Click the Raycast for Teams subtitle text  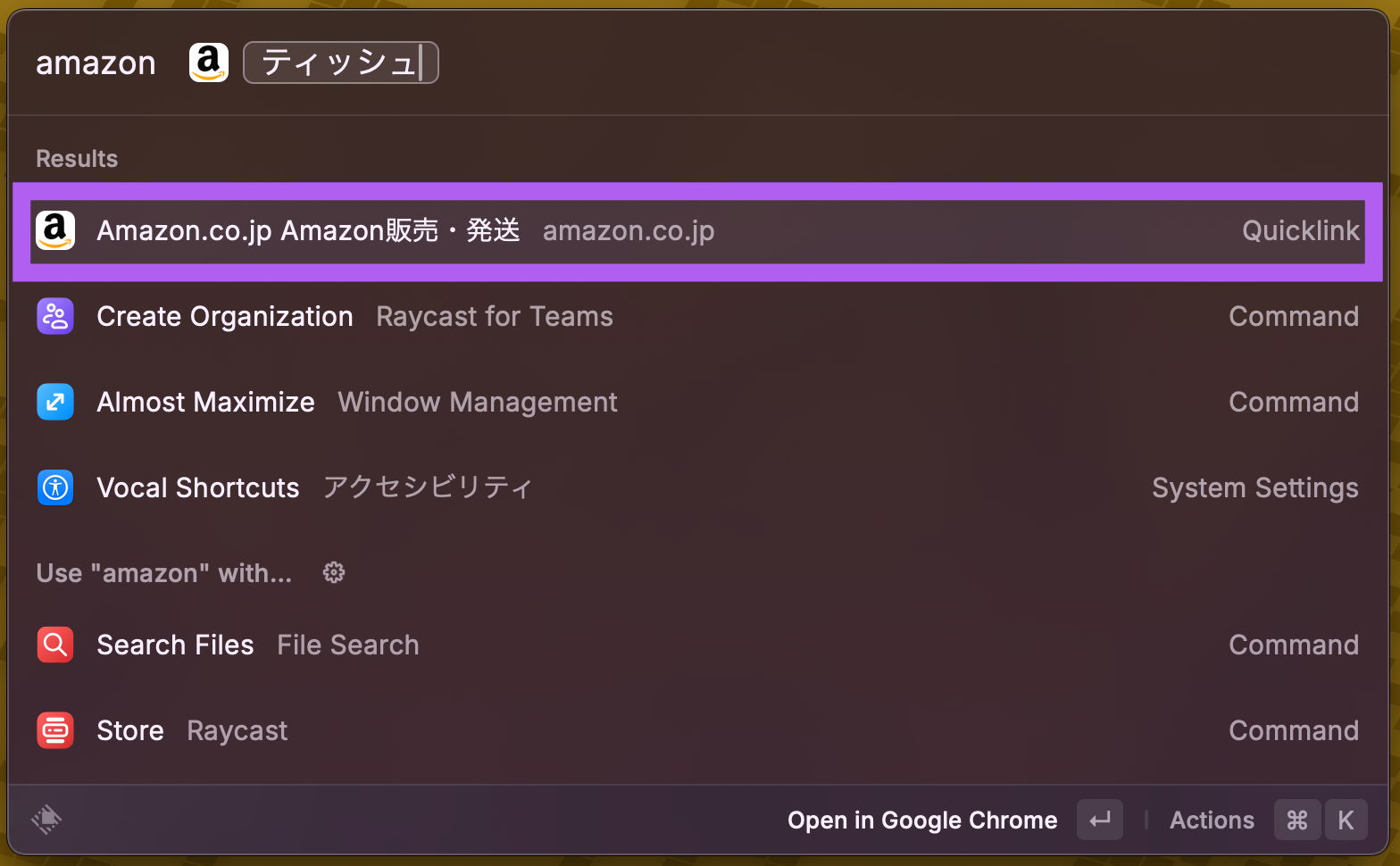[495, 317]
